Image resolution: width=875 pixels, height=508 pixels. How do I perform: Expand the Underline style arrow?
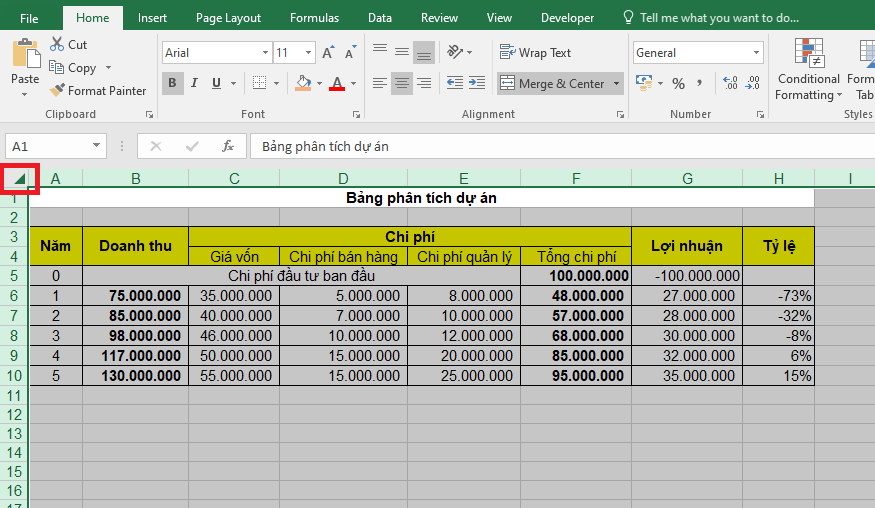point(233,83)
